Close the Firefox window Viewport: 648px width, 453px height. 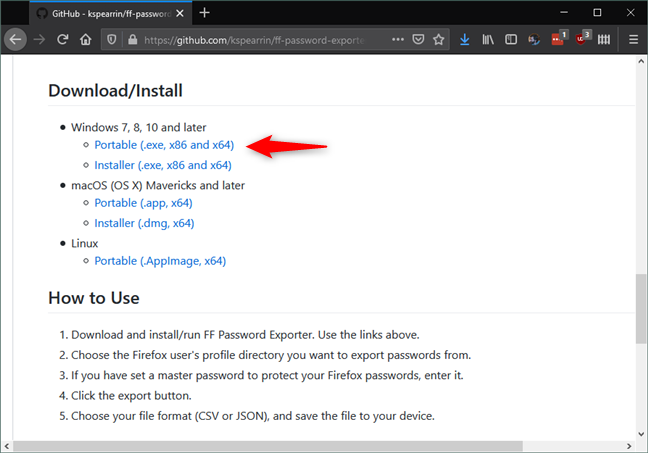coord(630,13)
